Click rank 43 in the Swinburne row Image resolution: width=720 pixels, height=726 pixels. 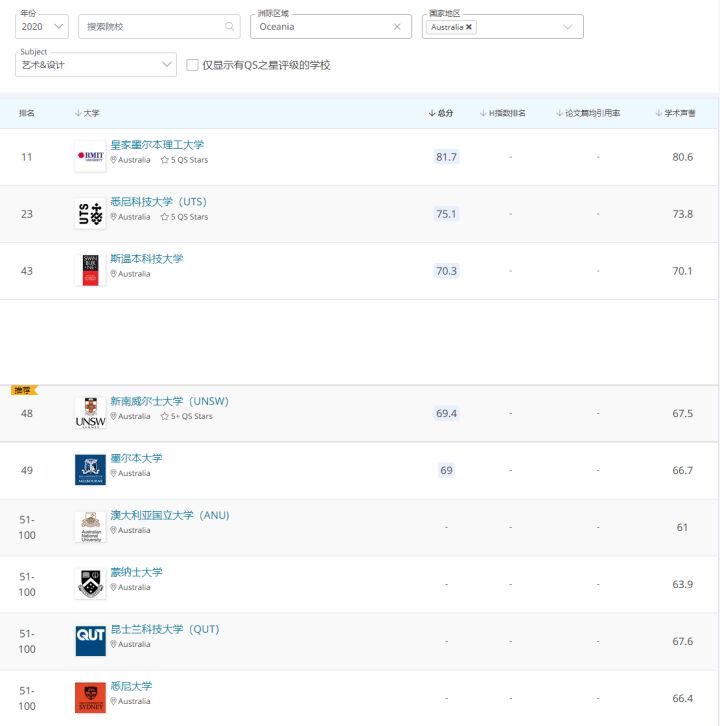click(x=27, y=271)
